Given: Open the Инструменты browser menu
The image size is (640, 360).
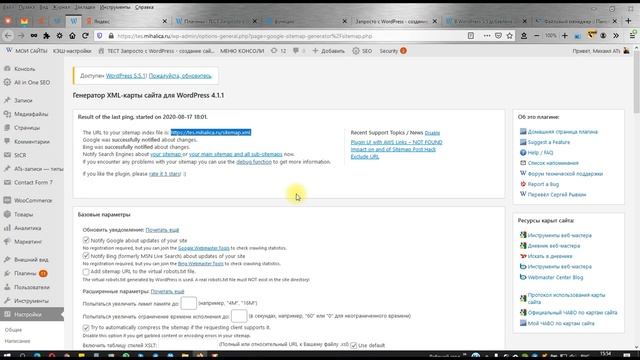Looking at the screenshot, I should (115, 7).
